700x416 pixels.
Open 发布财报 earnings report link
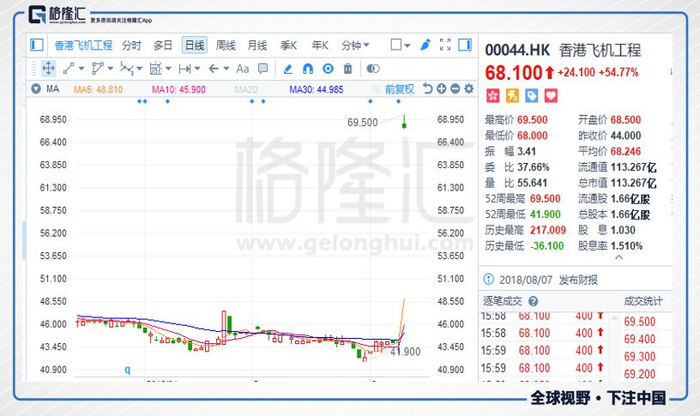(578, 280)
